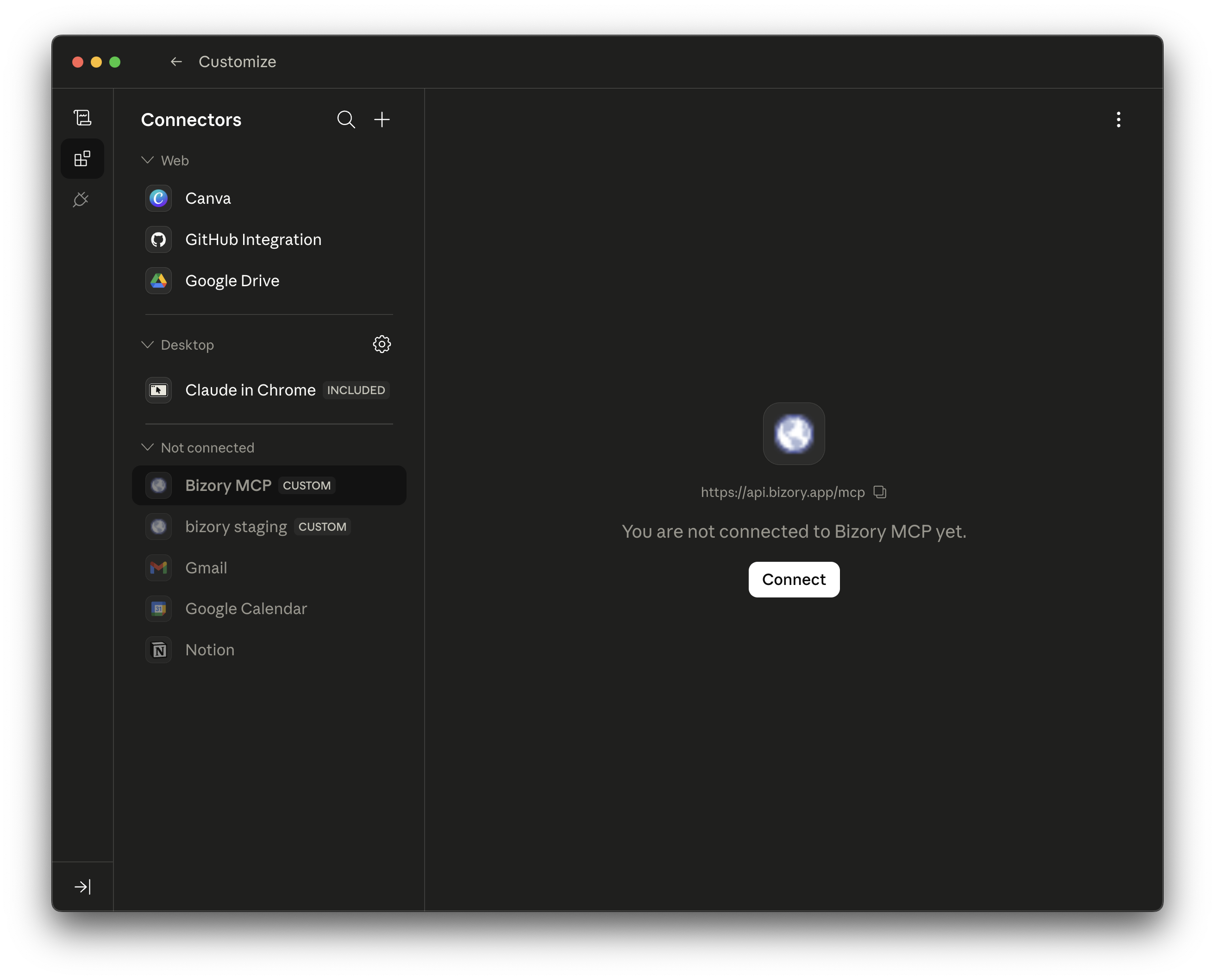Click the large Bizory MCP globe thumbnail

[x=794, y=433]
